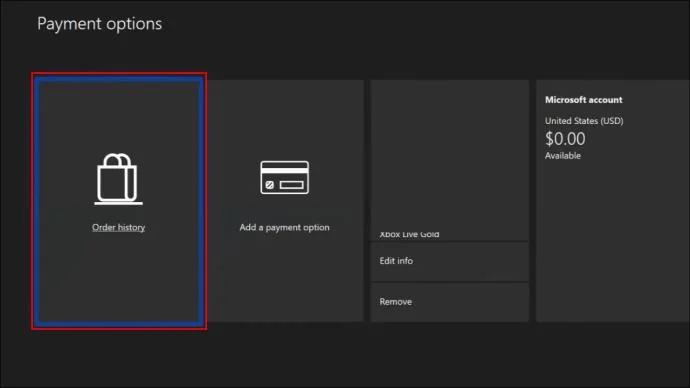
Task: Click the Available balance label
Action: [x=563, y=156]
